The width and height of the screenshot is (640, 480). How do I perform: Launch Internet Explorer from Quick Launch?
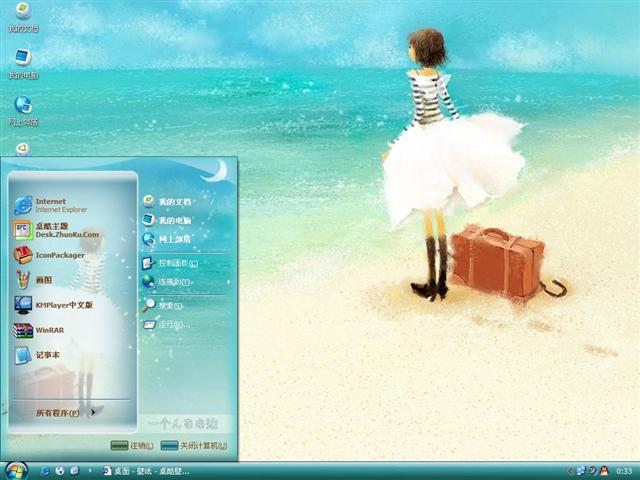pyautogui.click(x=44, y=471)
